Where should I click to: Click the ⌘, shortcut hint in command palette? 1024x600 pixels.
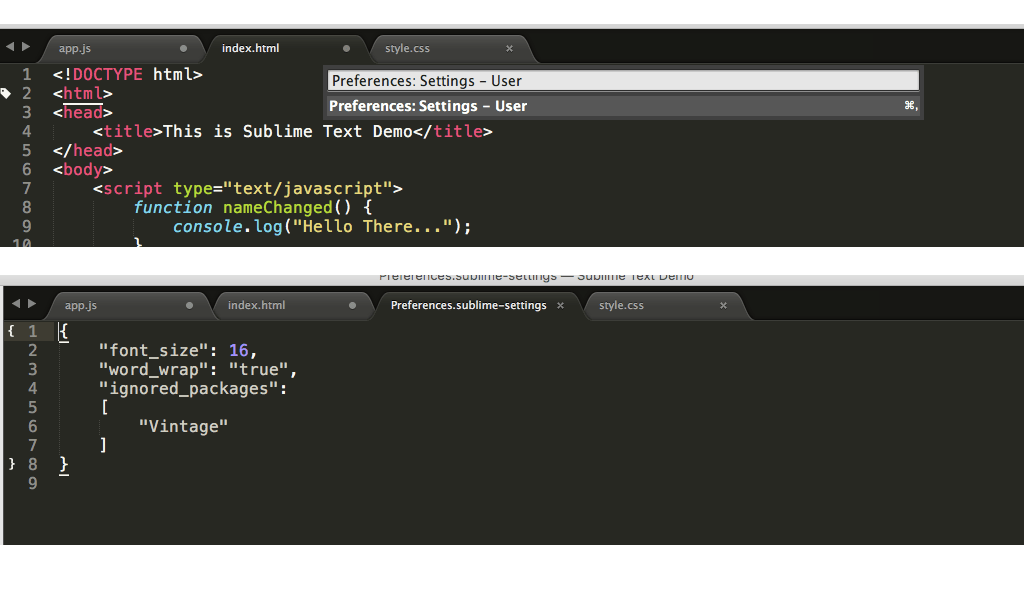coord(910,104)
